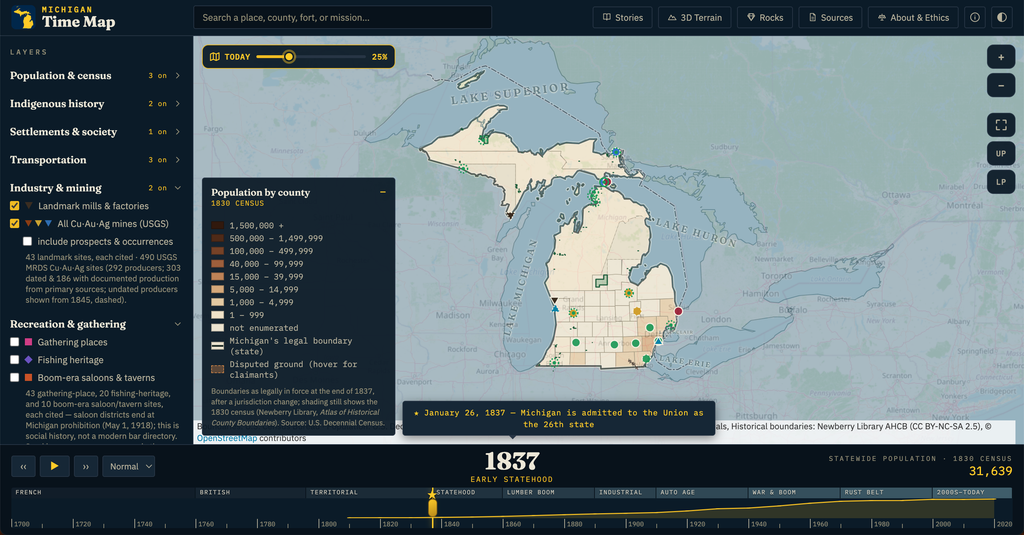Open the Rocks panel
Viewport: 1024px width, 535px height.
click(765, 18)
